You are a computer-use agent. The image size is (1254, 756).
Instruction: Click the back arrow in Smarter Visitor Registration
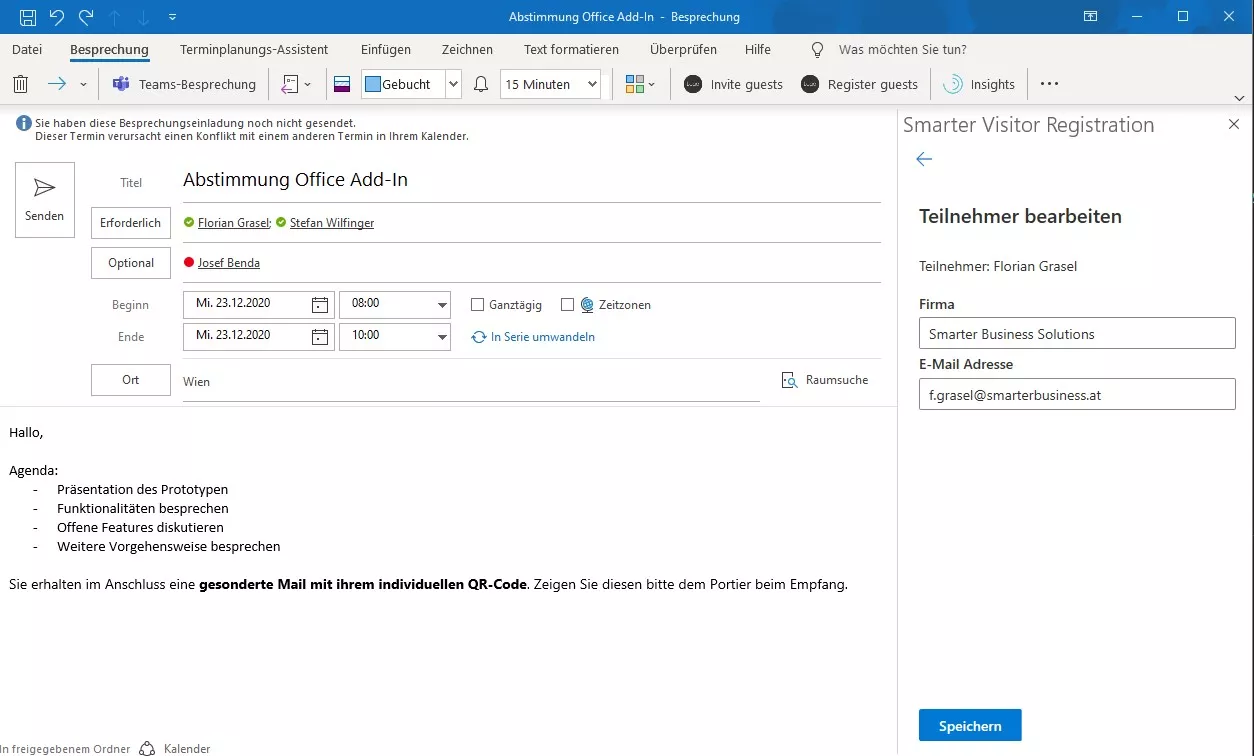click(923, 158)
